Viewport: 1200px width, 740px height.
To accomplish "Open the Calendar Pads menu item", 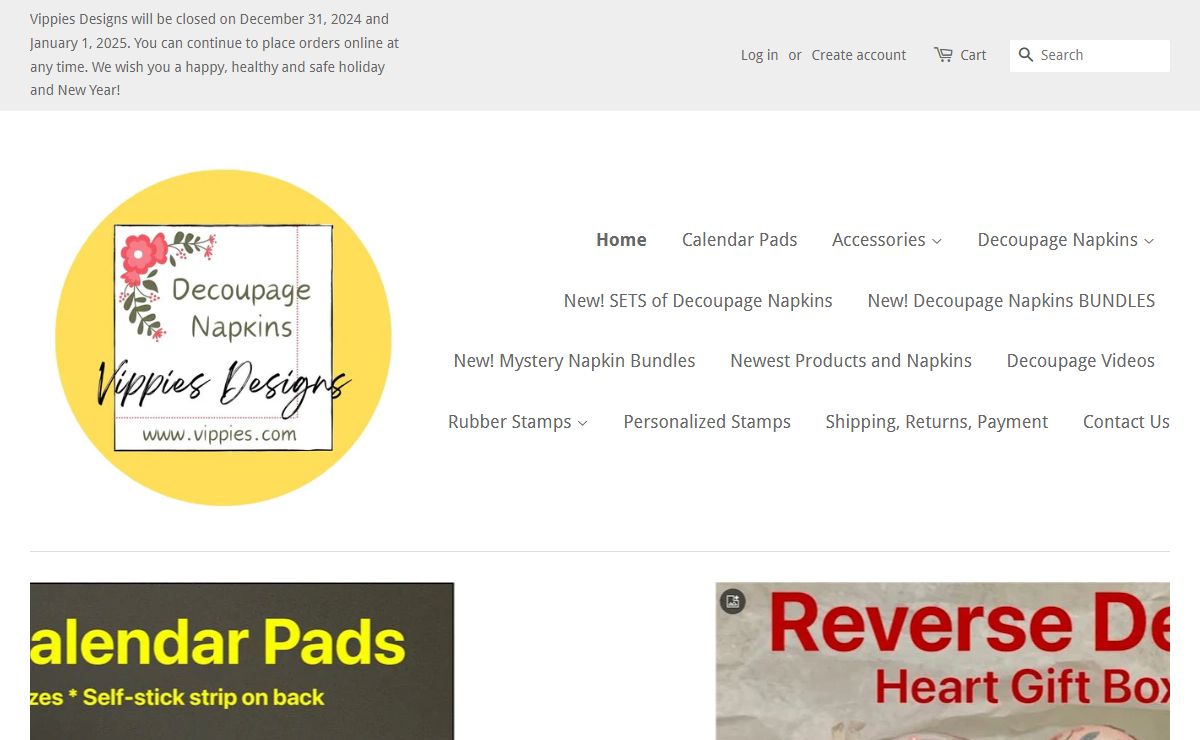I will click(739, 240).
